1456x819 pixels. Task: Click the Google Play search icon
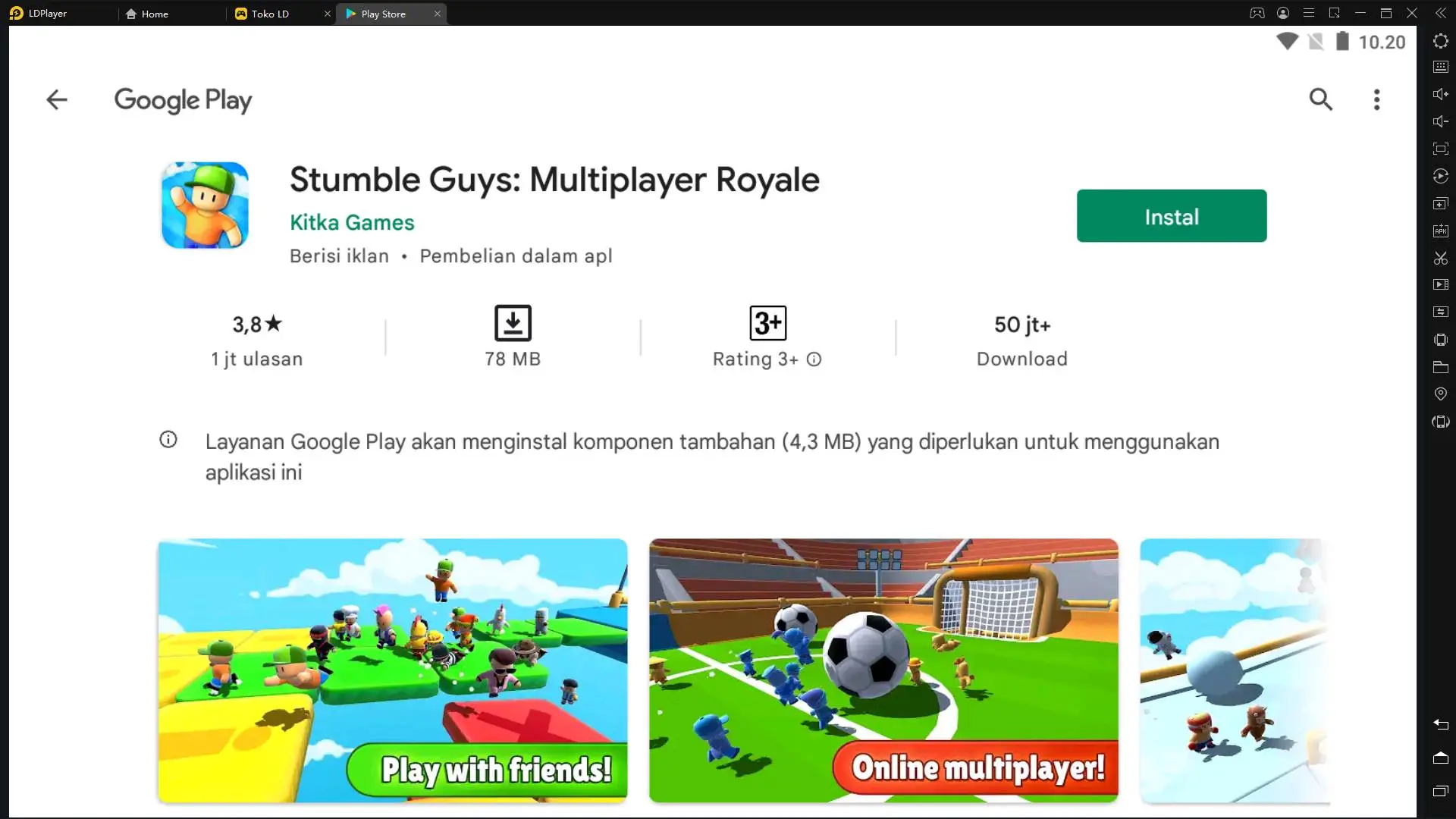[1320, 98]
